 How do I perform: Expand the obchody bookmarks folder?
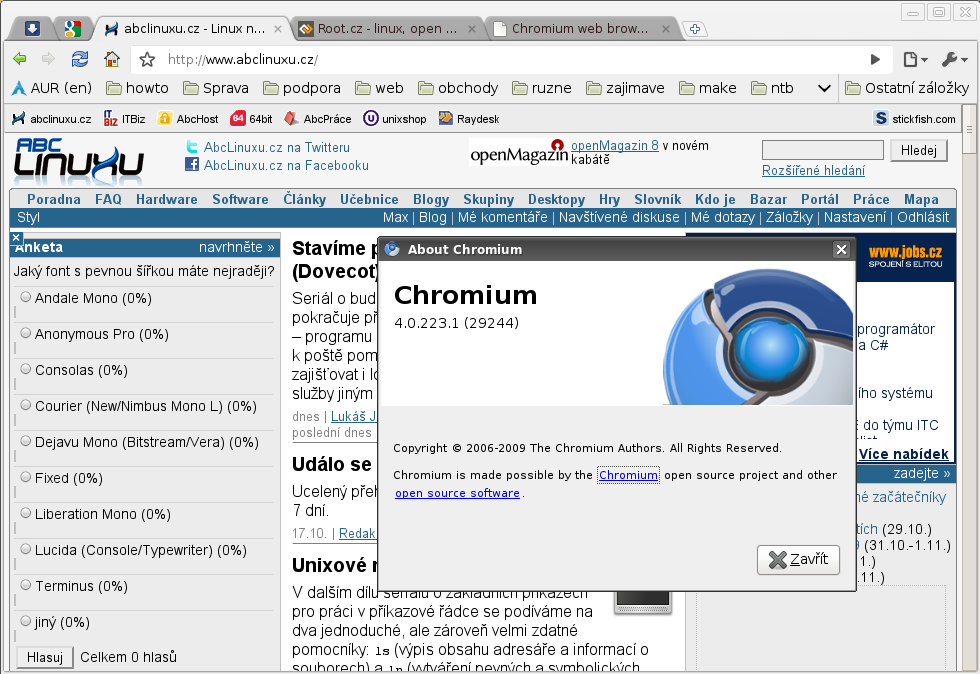click(x=458, y=88)
